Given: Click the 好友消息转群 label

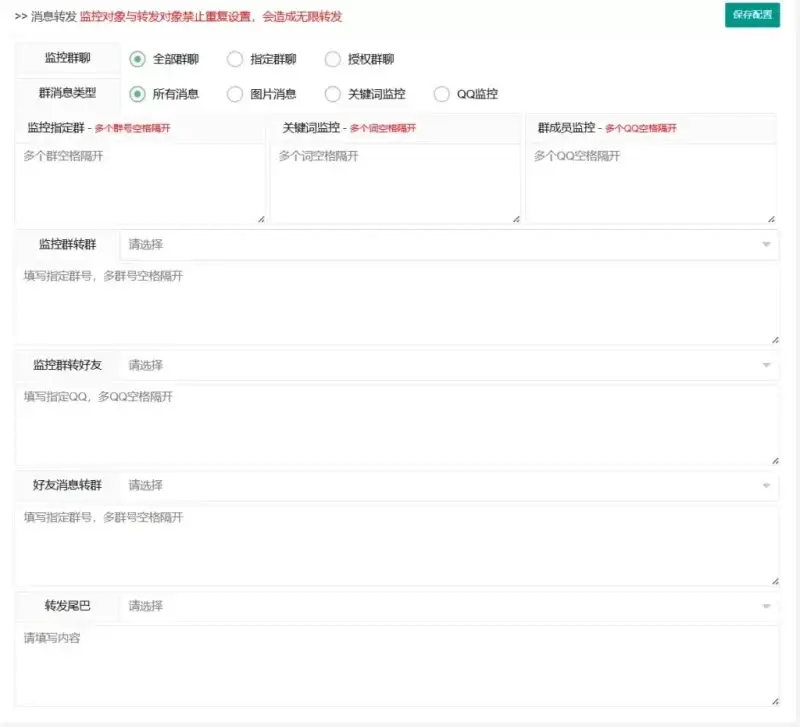Looking at the screenshot, I should pyautogui.click(x=67, y=485).
